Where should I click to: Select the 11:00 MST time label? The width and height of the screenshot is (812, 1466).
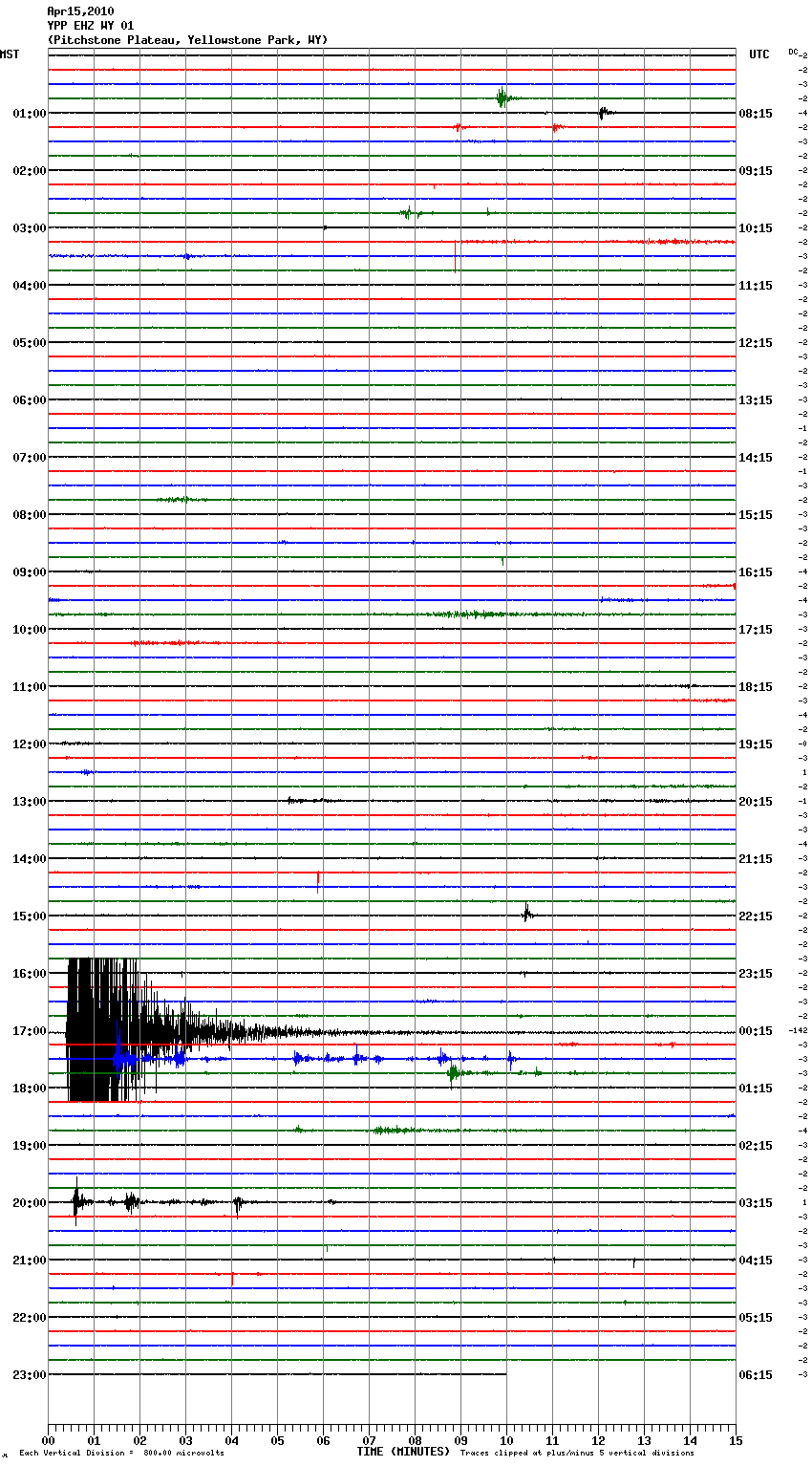(x=29, y=687)
